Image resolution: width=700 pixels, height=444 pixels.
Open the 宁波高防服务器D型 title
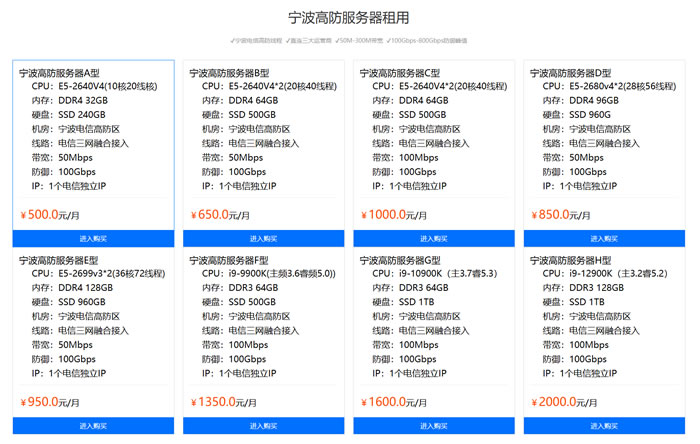point(570,73)
